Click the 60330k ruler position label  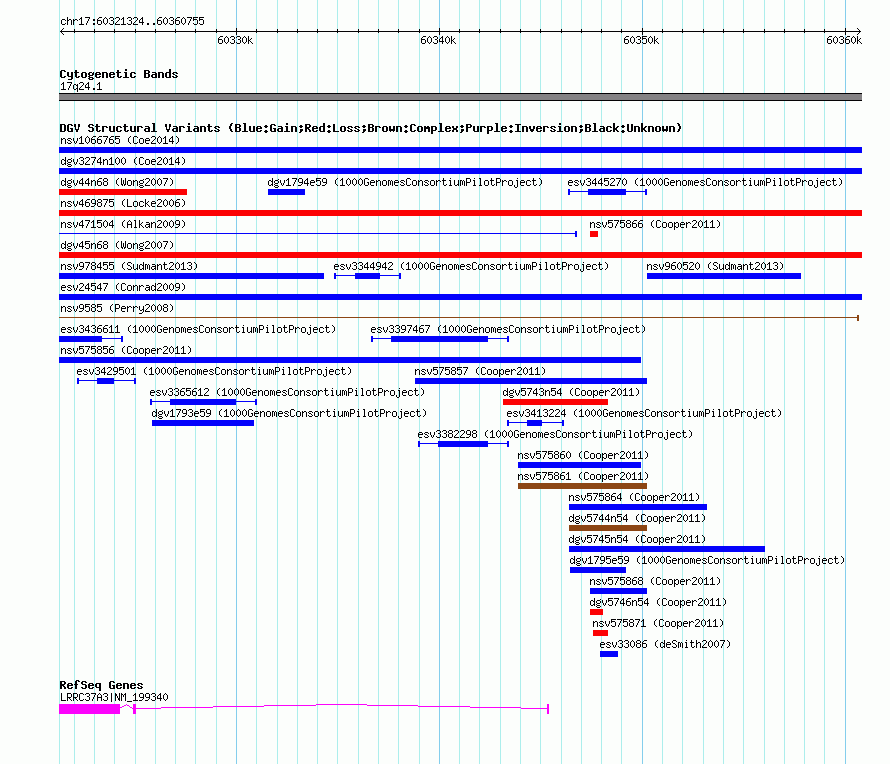(235, 40)
